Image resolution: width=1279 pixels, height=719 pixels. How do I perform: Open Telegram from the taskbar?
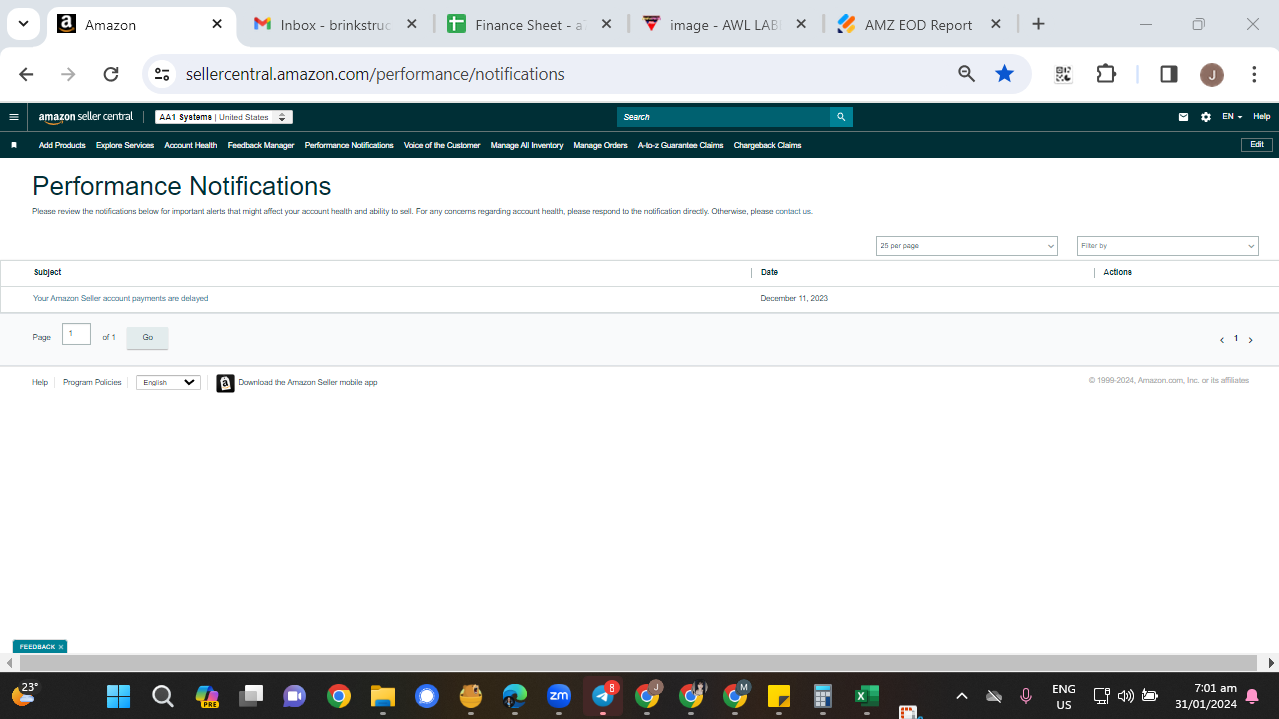603,695
